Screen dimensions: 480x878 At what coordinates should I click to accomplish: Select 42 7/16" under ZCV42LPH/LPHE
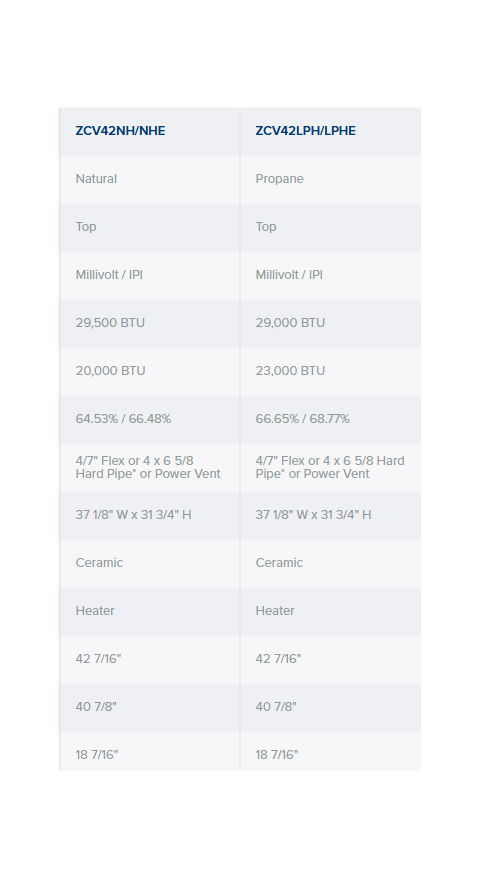278,658
